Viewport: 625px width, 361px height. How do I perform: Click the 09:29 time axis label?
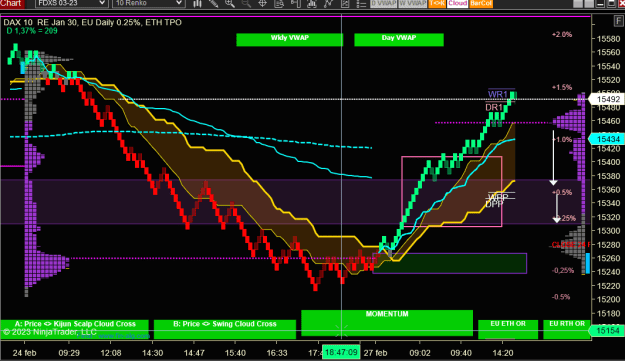(x=69, y=353)
